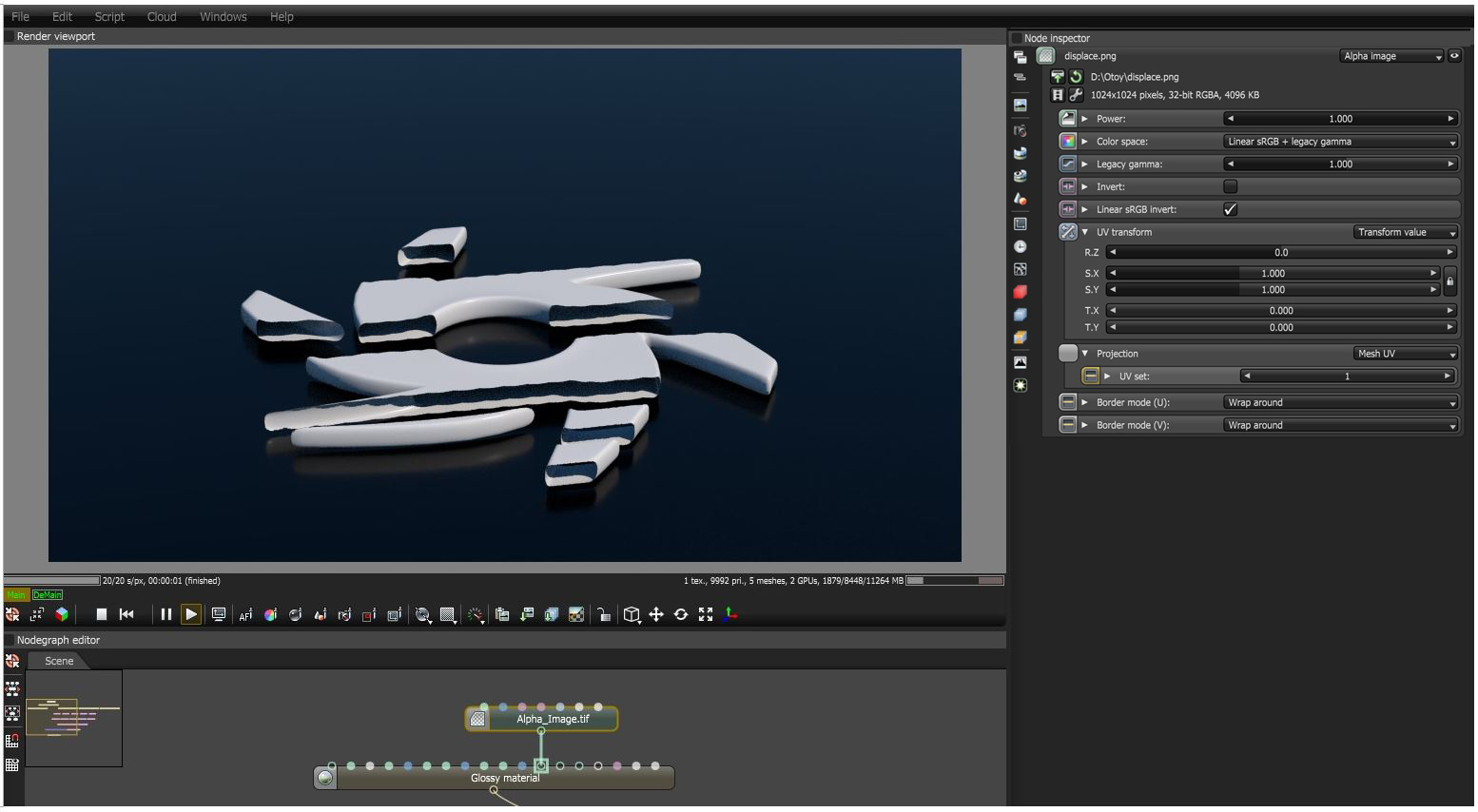Collapse the UV transform section
This screenshot has height=812, width=1478.
(1085, 232)
